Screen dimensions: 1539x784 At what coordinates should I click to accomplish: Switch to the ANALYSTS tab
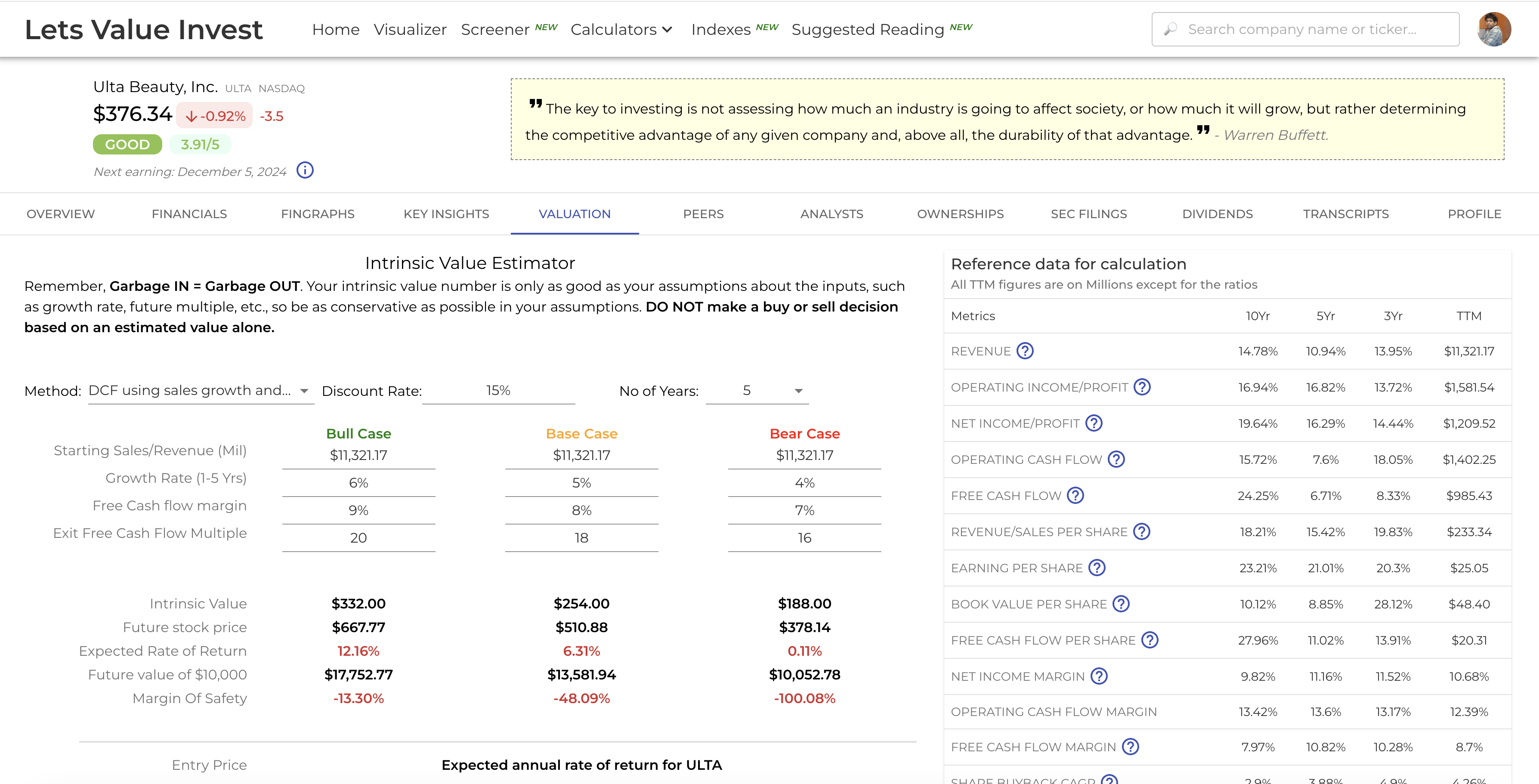coord(831,214)
